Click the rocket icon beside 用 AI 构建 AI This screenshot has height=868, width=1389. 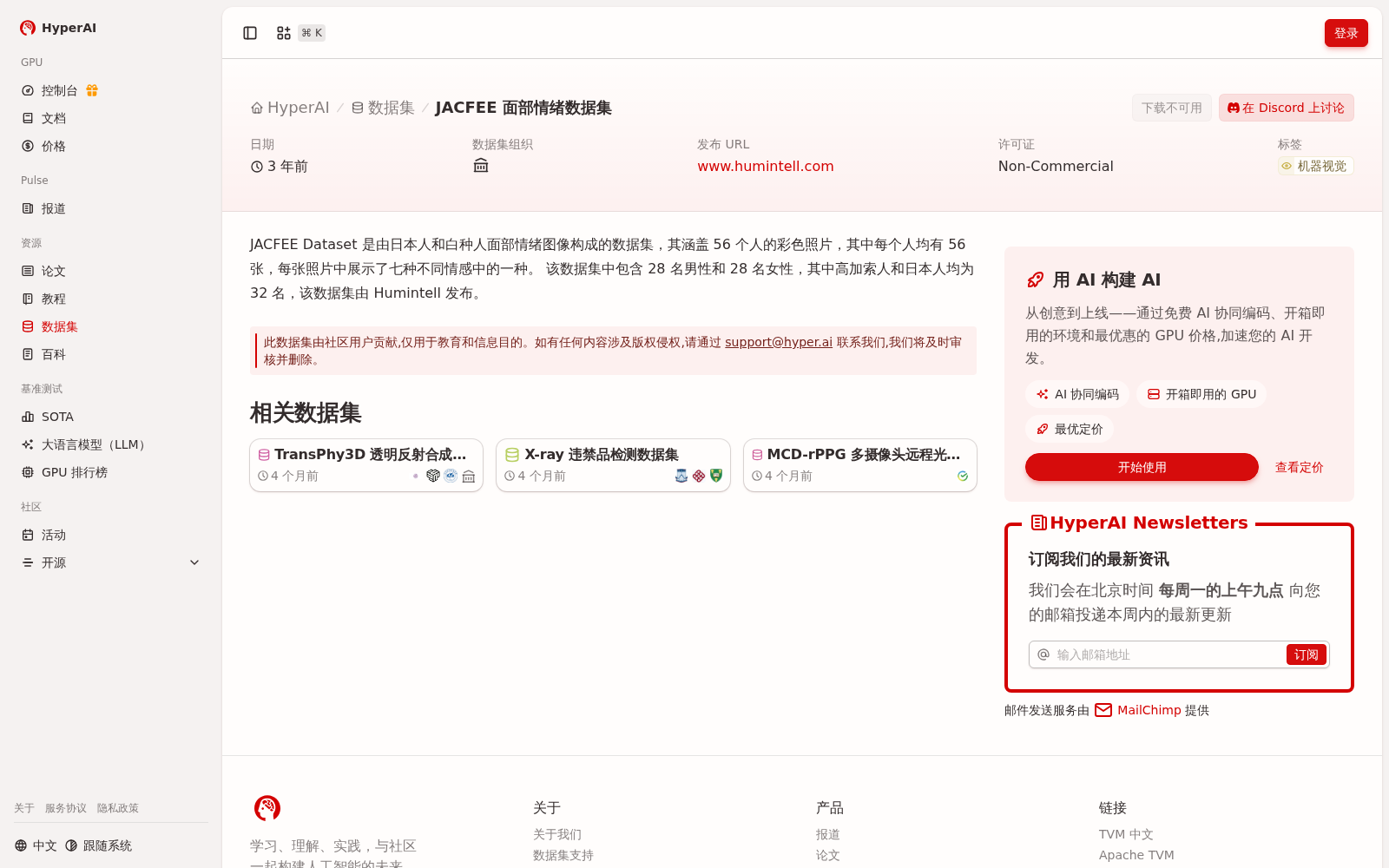click(1035, 279)
